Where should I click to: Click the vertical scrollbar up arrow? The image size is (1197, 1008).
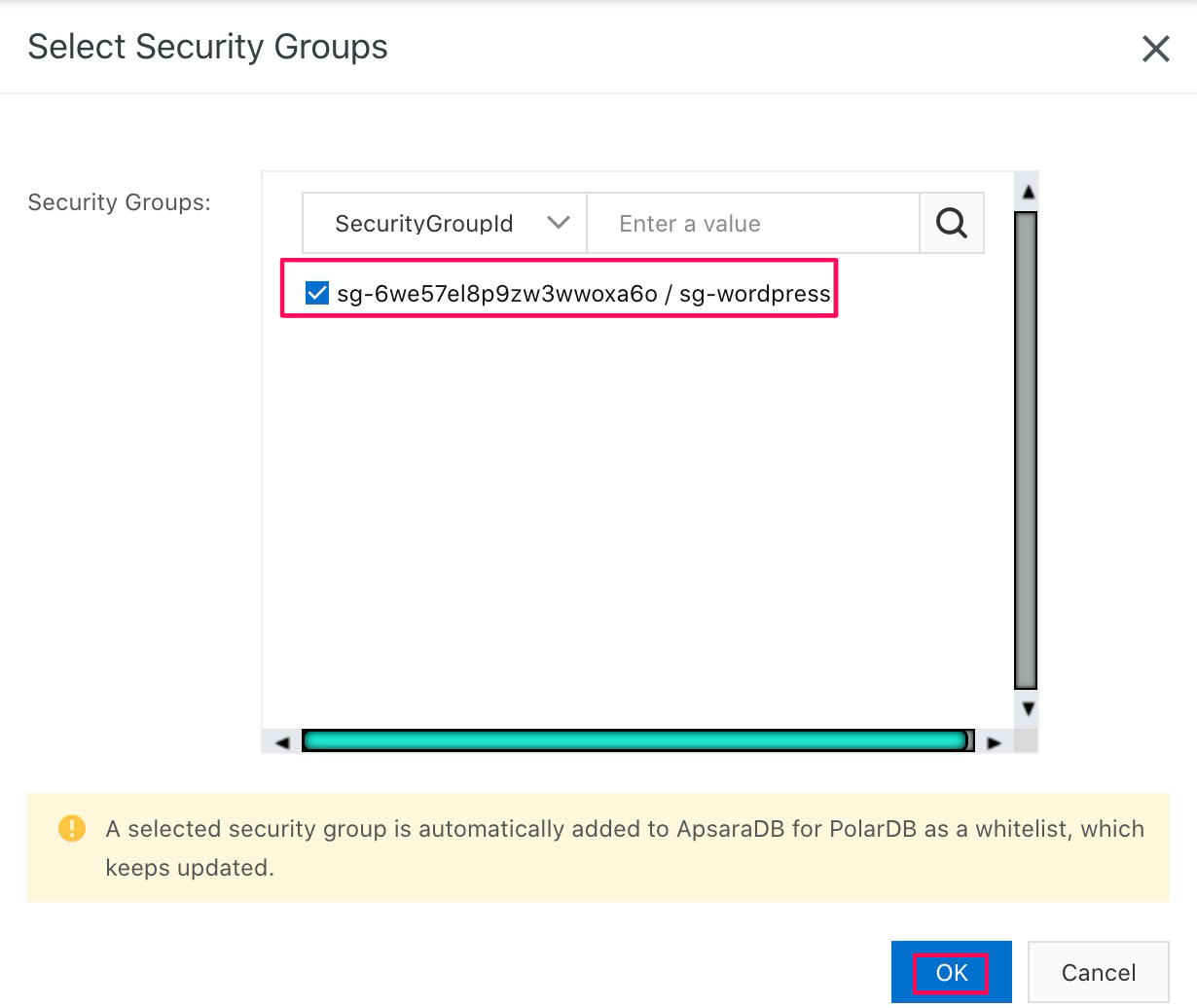point(1027,192)
